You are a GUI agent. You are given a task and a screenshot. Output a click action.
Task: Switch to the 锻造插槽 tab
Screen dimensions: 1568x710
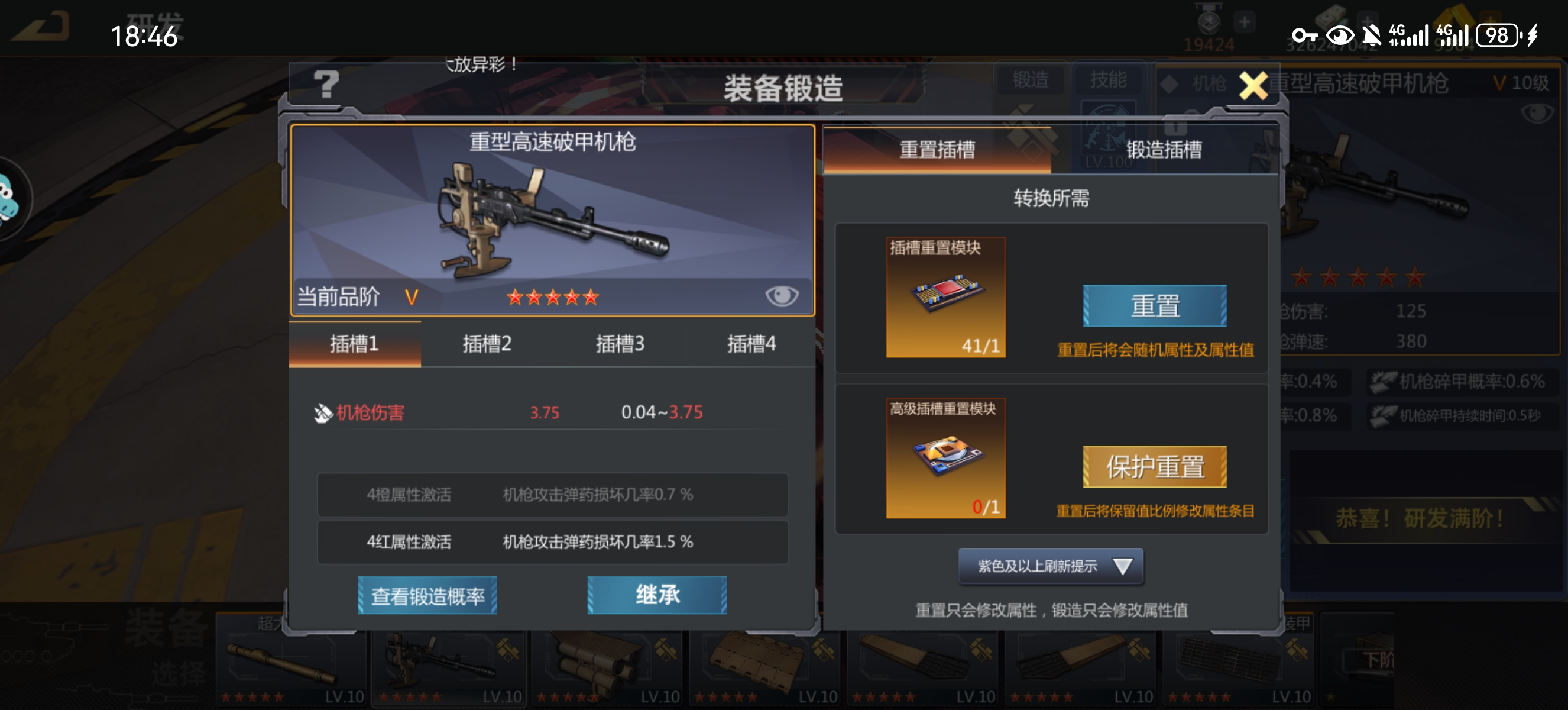coord(1163,149)
